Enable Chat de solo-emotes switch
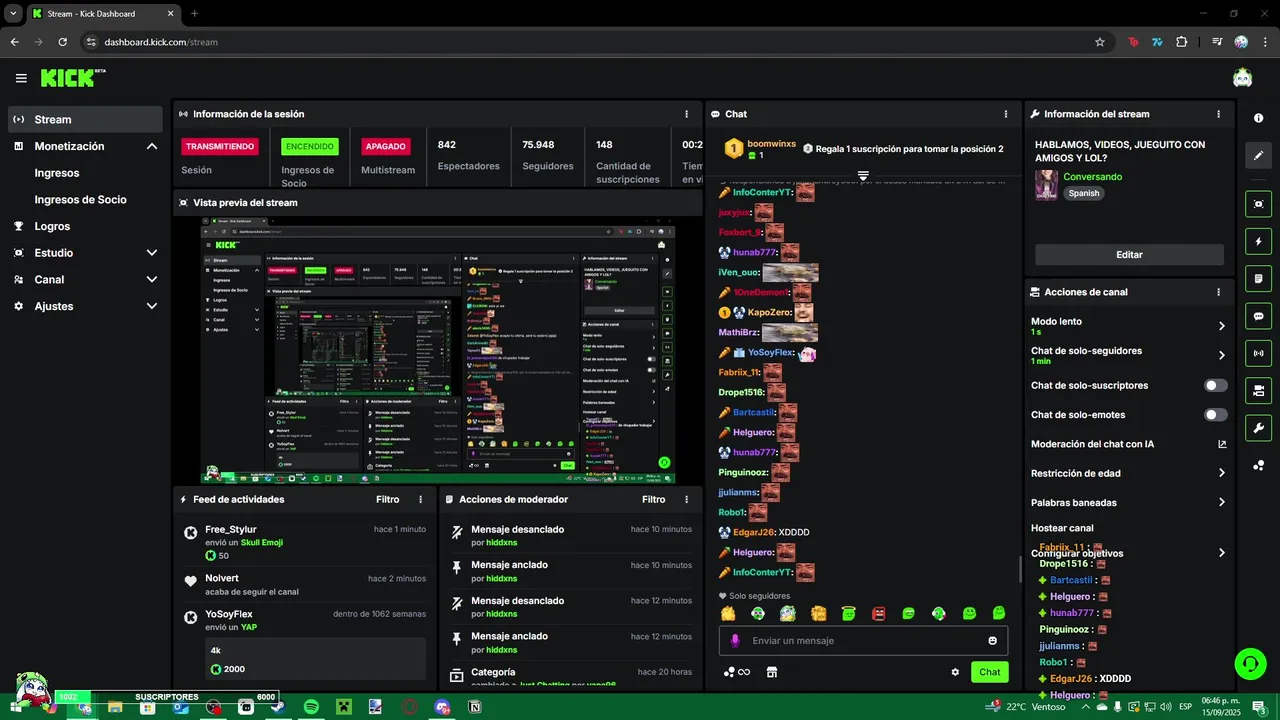 [1216, 415]
